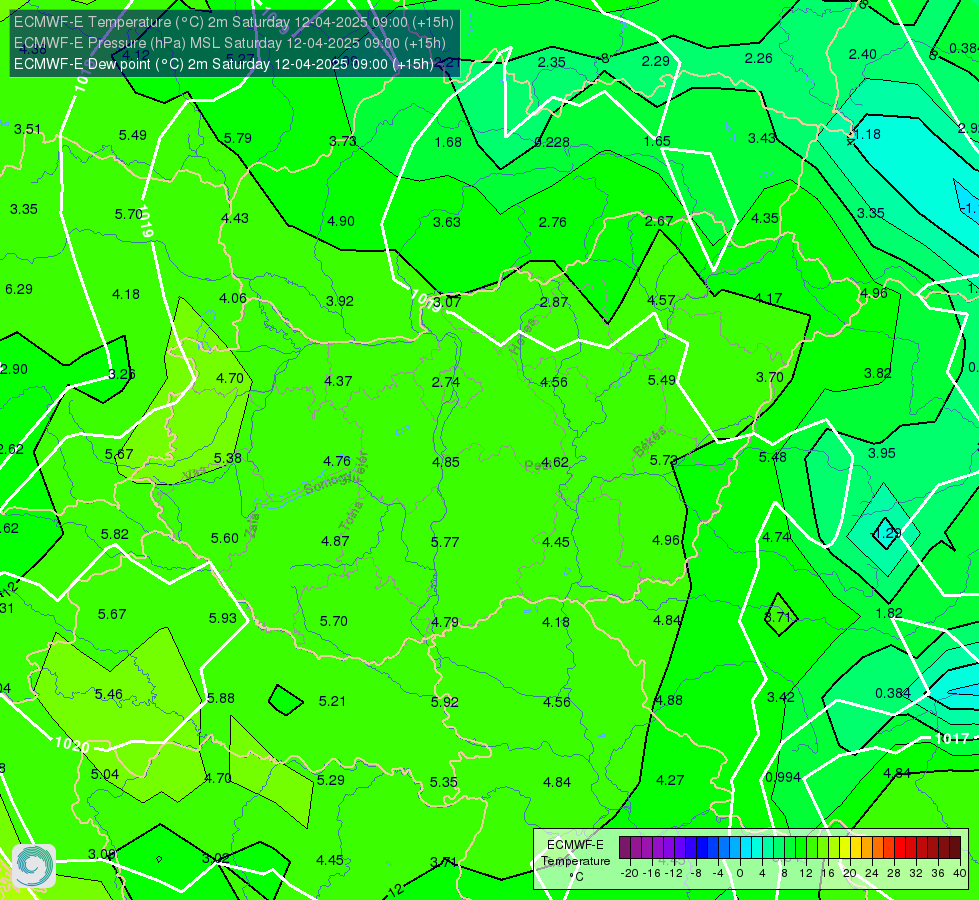Click the 5.88 grid value

click(x=221, y=698)
